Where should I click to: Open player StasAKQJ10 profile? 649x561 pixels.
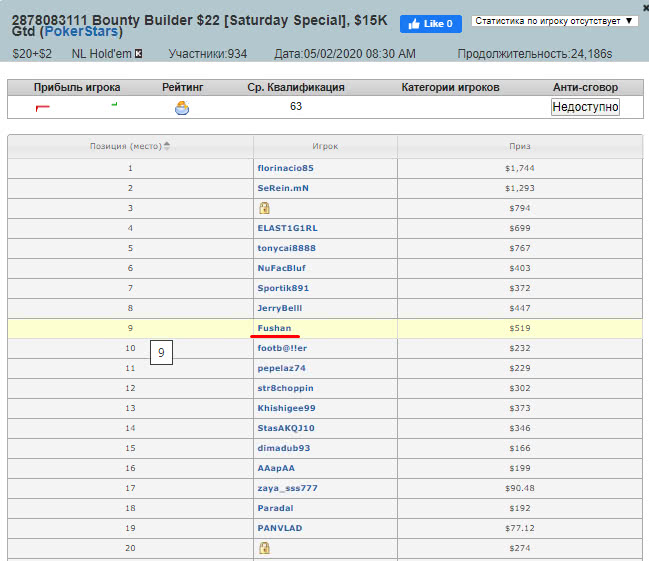pos(286,428)
